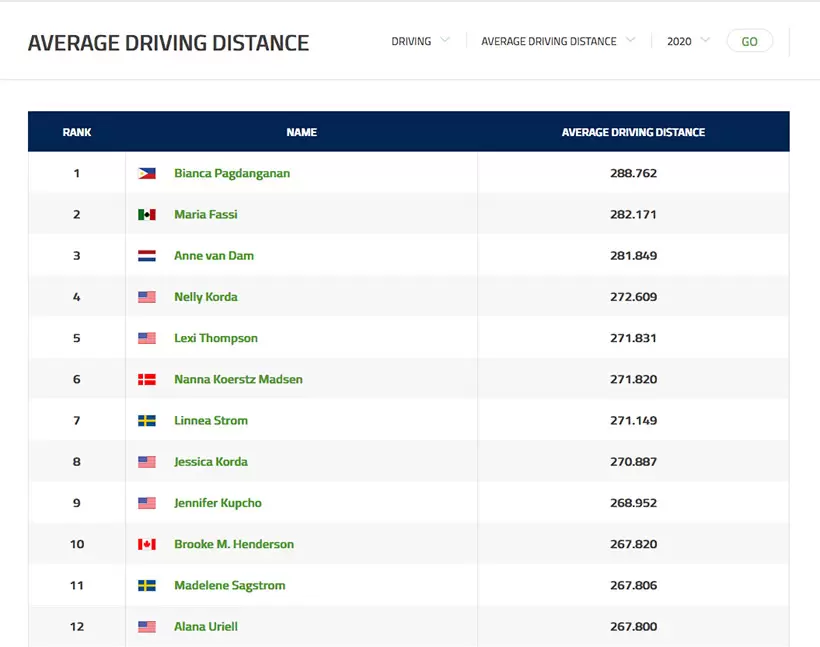Open Jessica Korda's player link

pos(210,462)
